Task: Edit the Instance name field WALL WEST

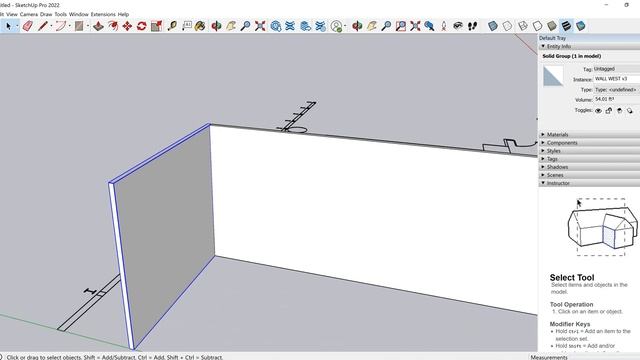Action: click(x=616, y=79)
